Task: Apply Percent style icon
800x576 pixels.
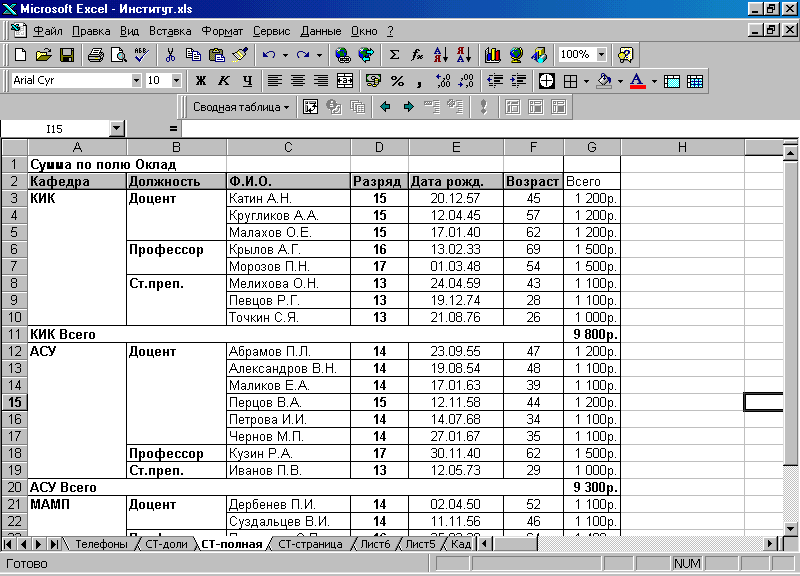Action: click(397, 81)
